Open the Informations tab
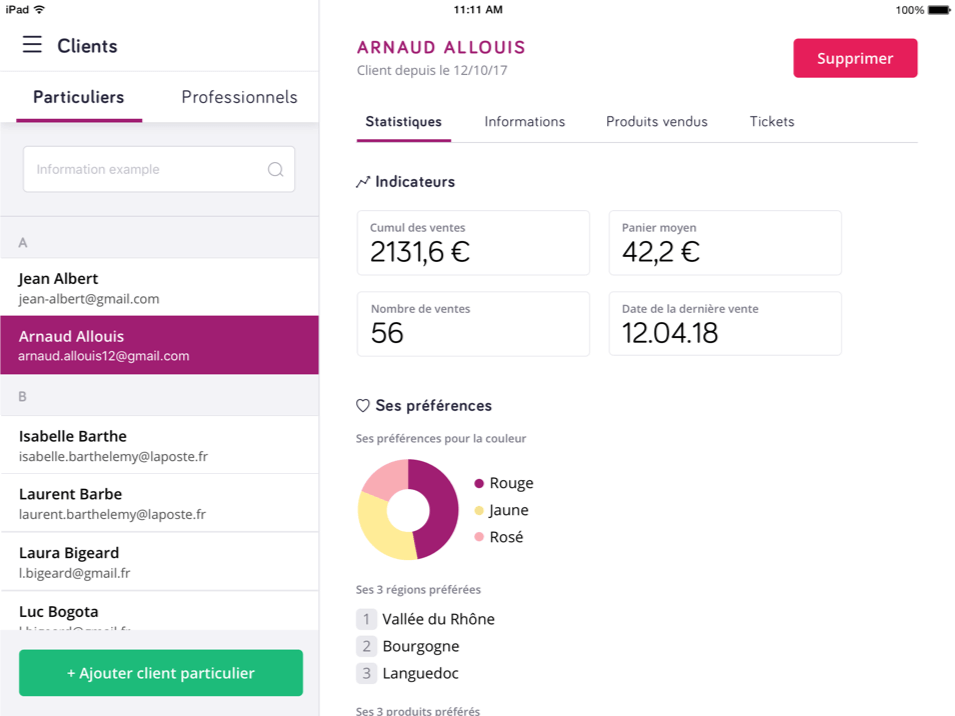The image size is (955, 716). pyautogui.click(x=524, y=121)
